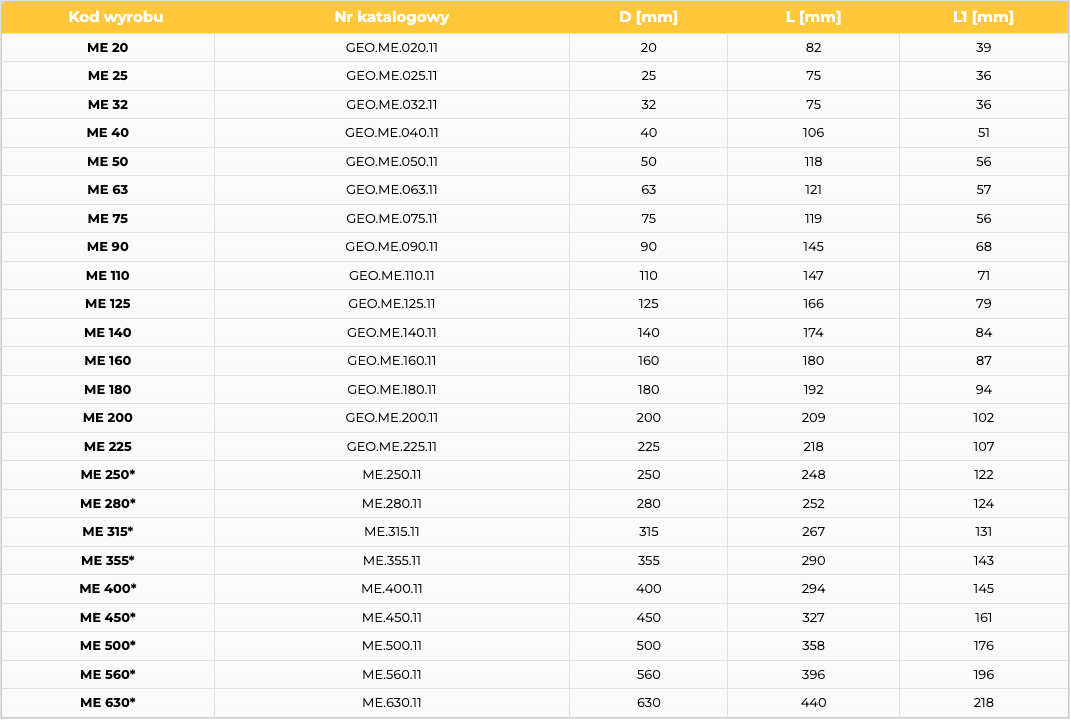Select catalog number GEO.ME.040.11
The height and width of the screenshot is (720, 1071).
click(391, 133)
